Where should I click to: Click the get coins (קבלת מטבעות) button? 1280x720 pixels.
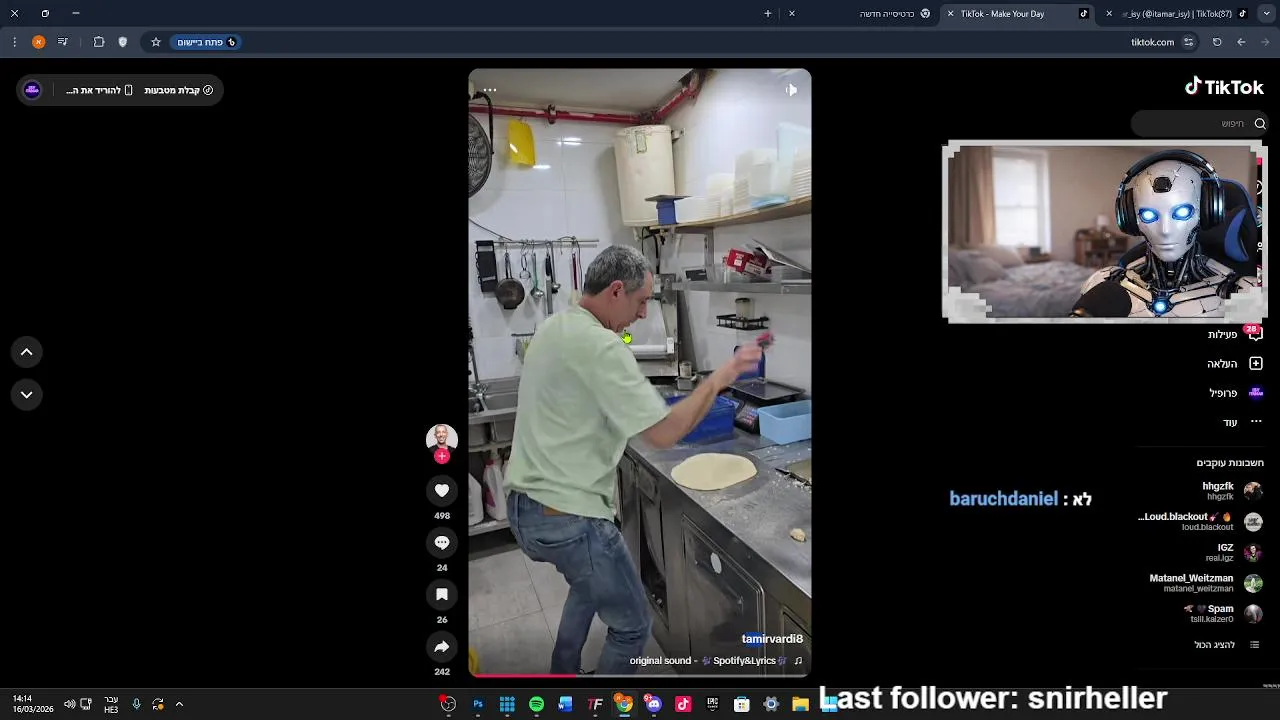pos(178,90)
